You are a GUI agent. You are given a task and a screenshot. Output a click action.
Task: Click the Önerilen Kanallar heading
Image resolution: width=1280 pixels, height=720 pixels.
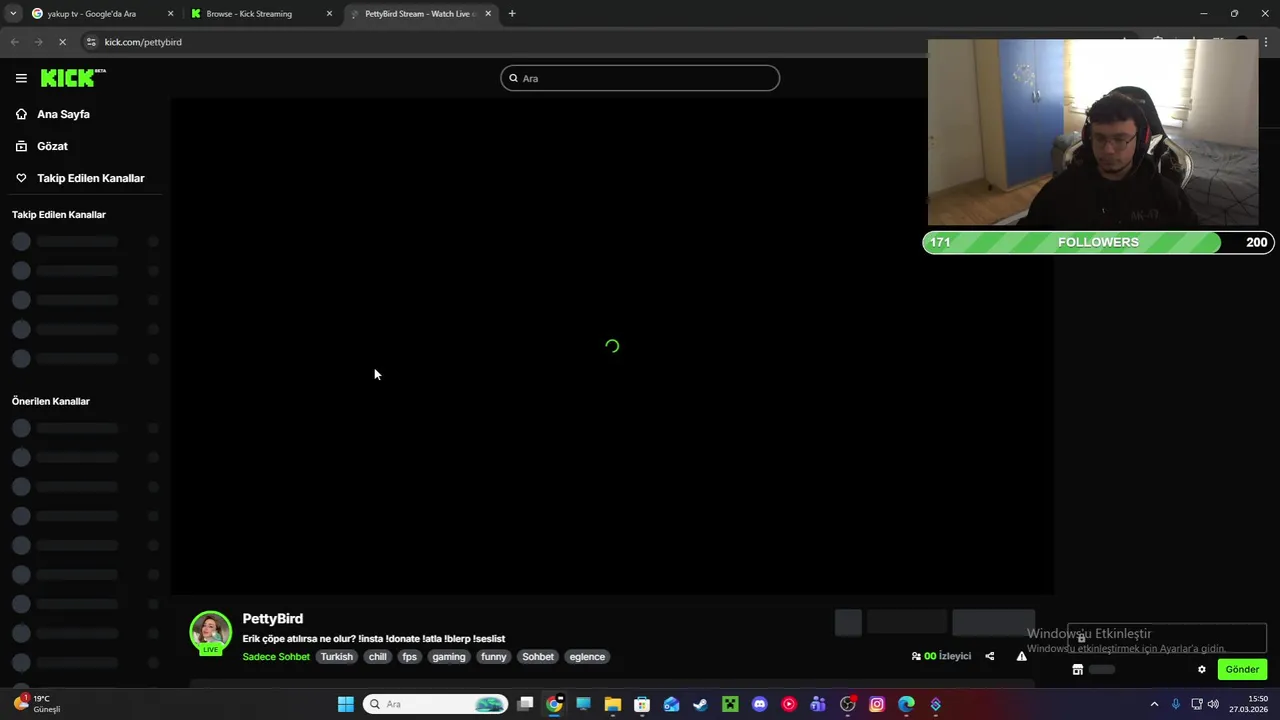[x=51, y=401]
